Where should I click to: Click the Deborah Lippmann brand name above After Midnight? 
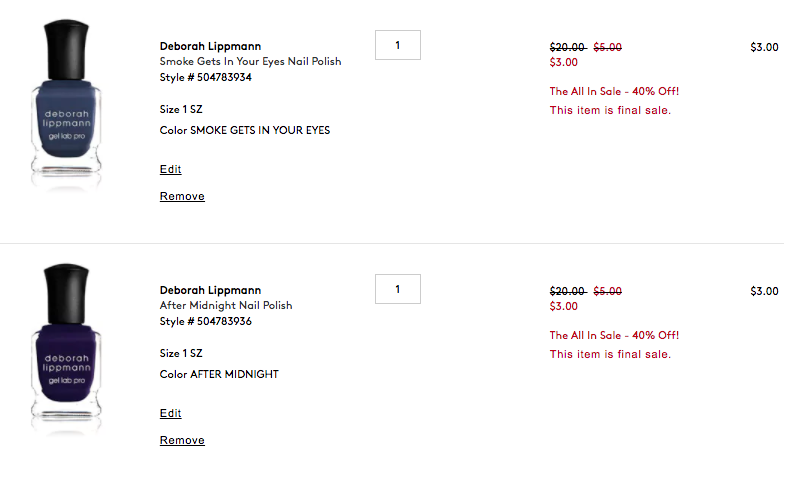click(x=210, y=290)
